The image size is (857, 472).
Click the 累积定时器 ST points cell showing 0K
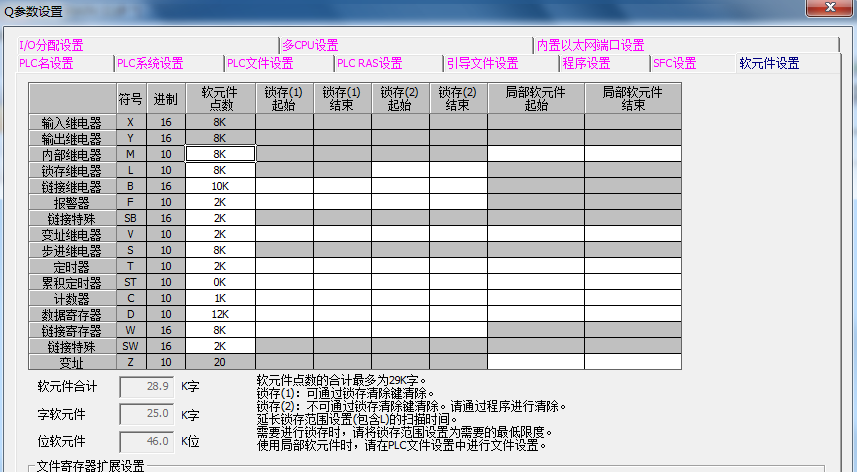point(220,282)
